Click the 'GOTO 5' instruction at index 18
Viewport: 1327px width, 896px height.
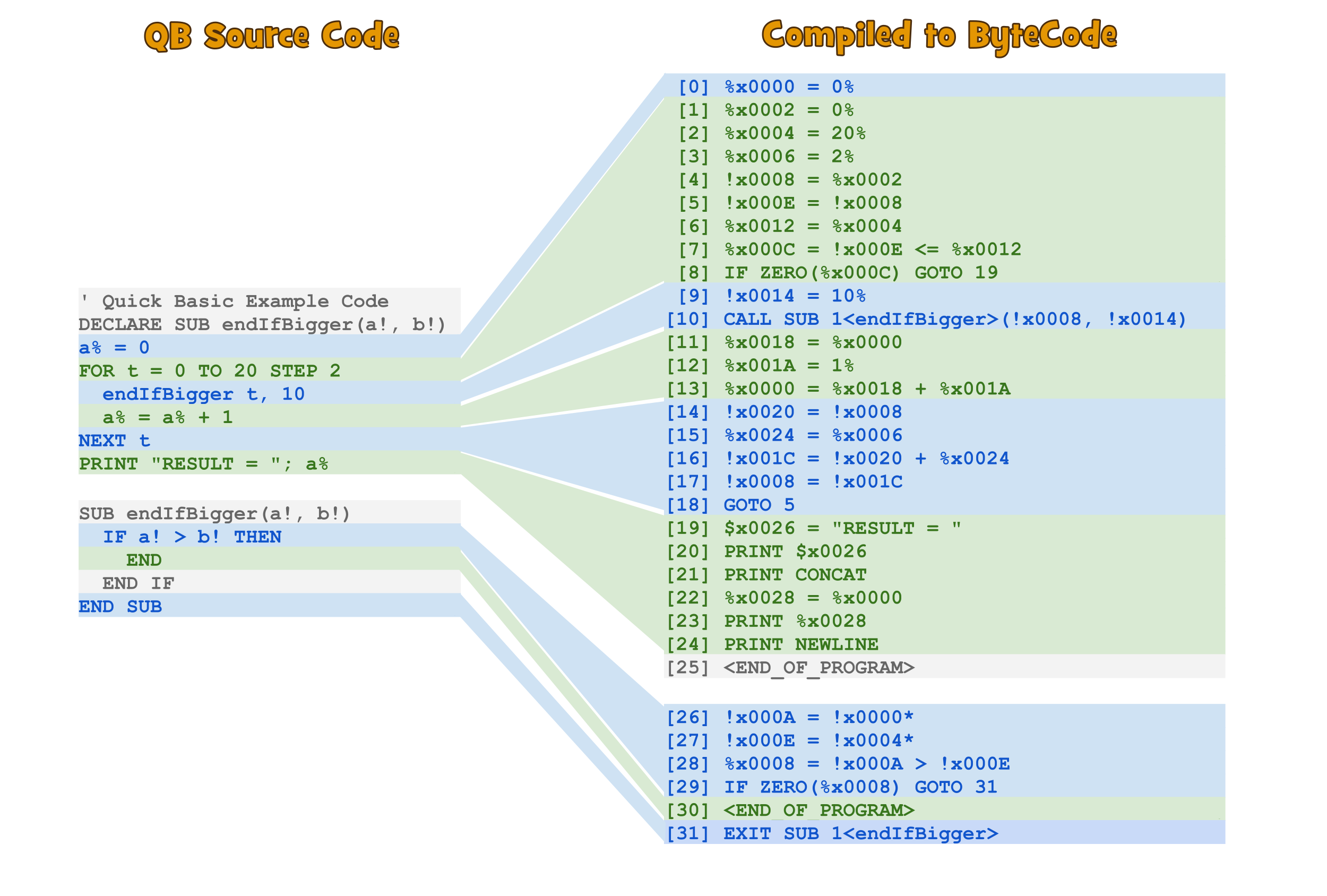(760, 505)
